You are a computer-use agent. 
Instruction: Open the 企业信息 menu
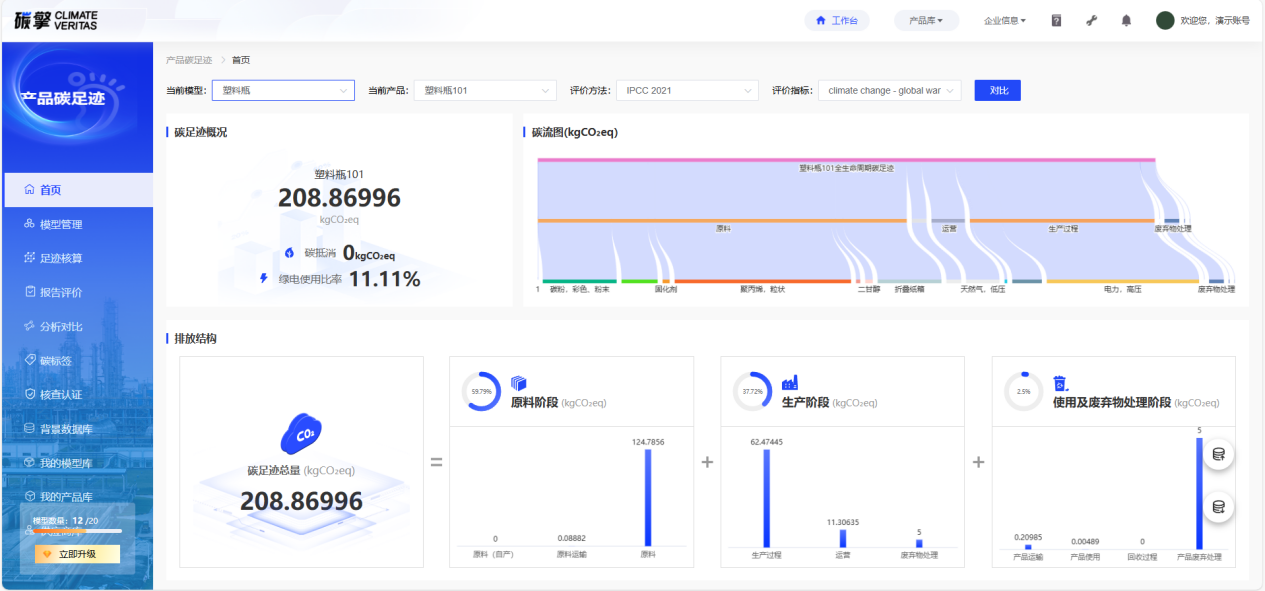tap(1004, 20)
